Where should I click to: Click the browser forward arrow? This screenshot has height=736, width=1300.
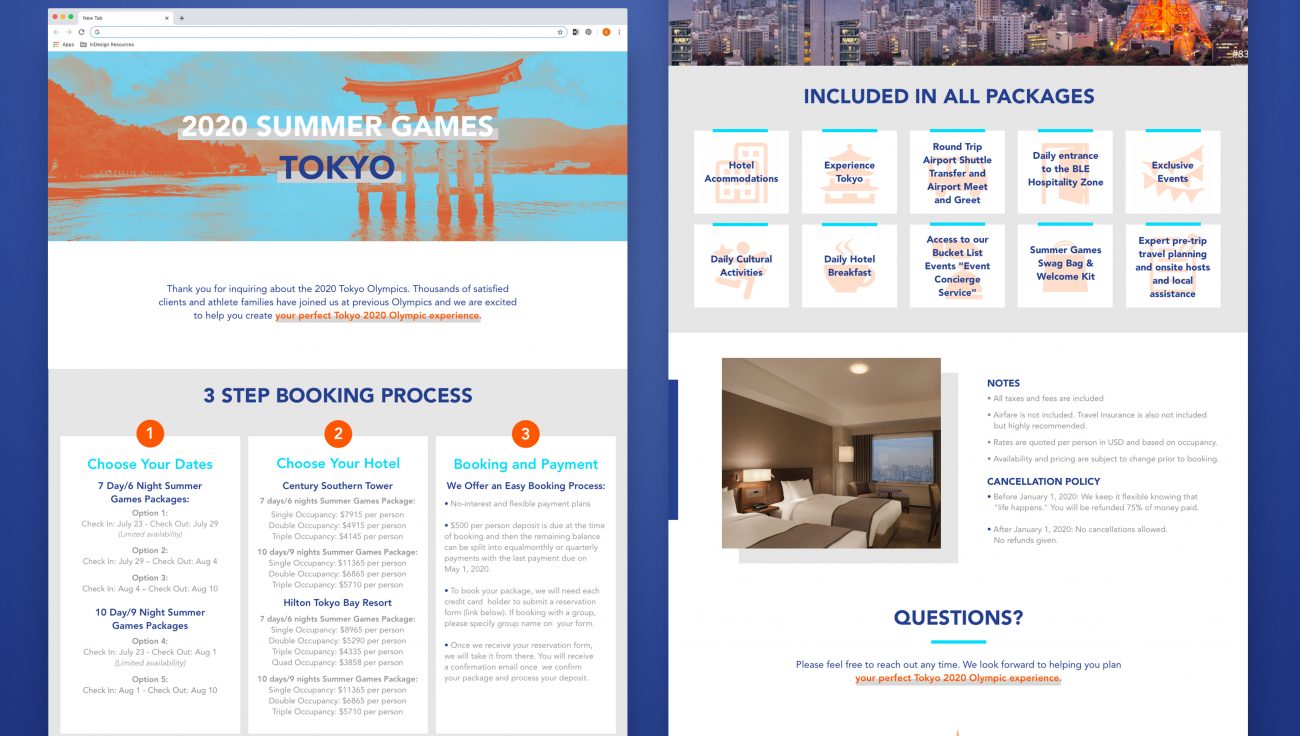pyautogui.click(x=69, y=32)
